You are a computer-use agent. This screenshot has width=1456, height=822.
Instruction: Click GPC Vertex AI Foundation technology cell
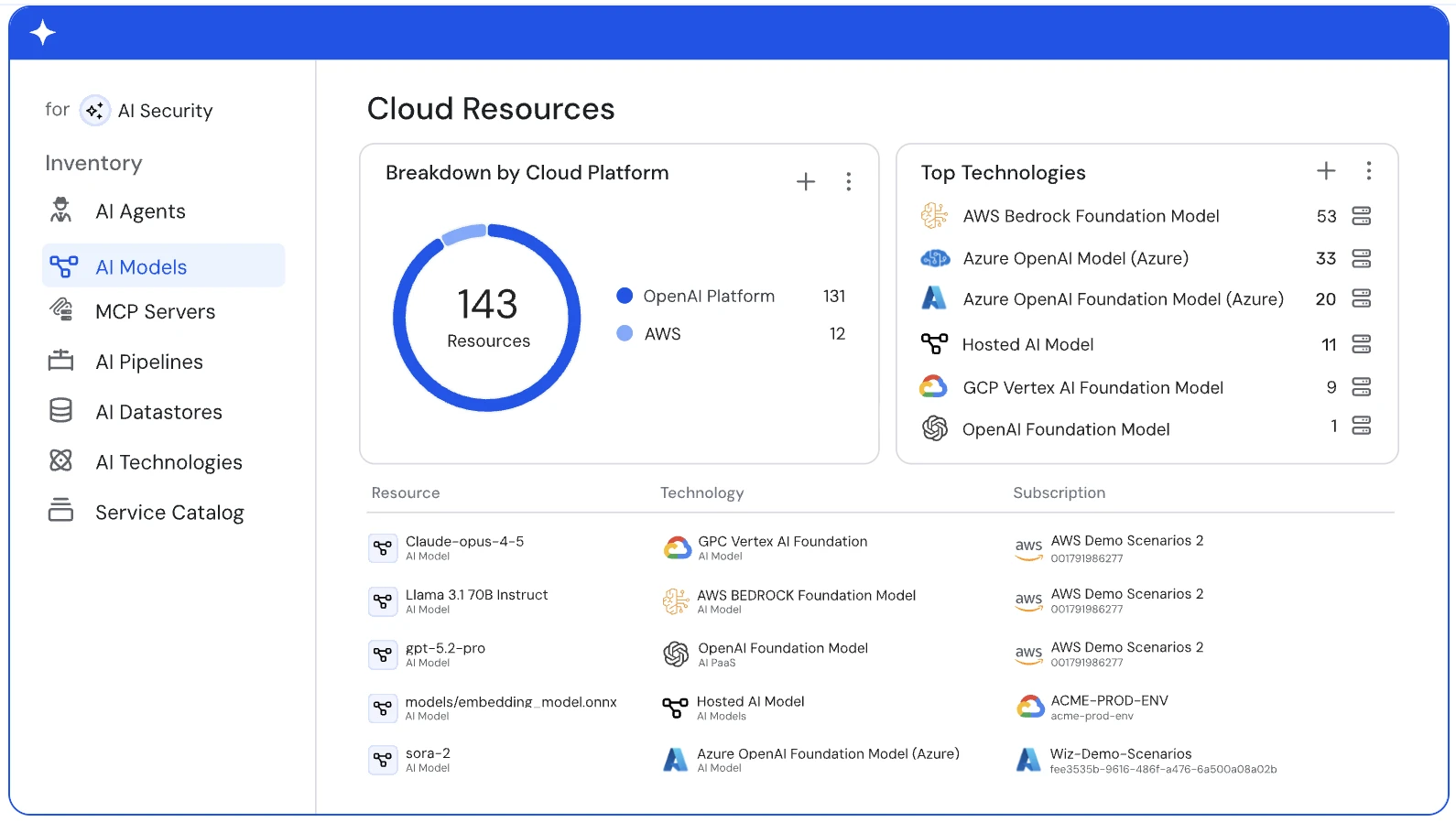coord(782,541)
